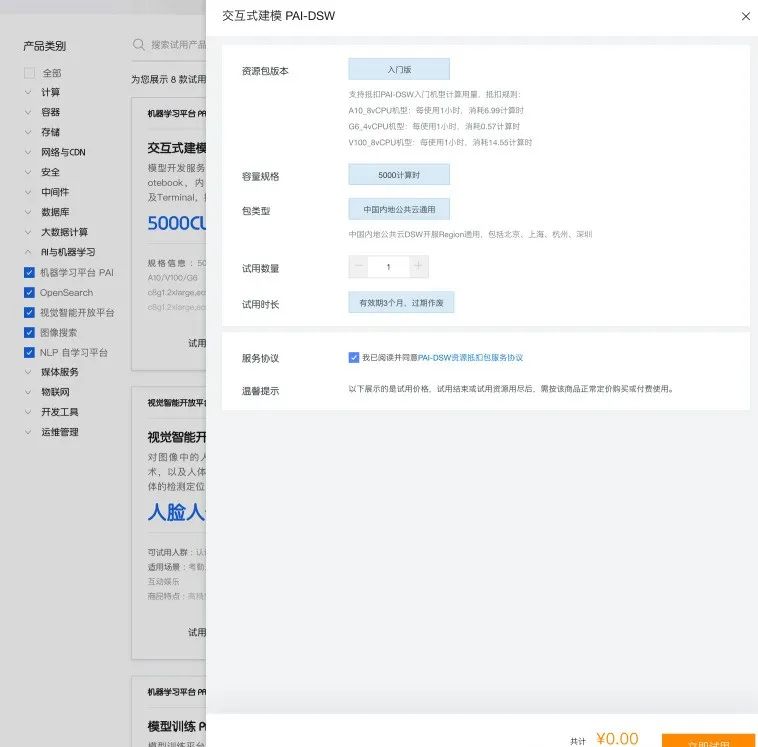Expand the 中间件 category

click(x=28, y=192)
